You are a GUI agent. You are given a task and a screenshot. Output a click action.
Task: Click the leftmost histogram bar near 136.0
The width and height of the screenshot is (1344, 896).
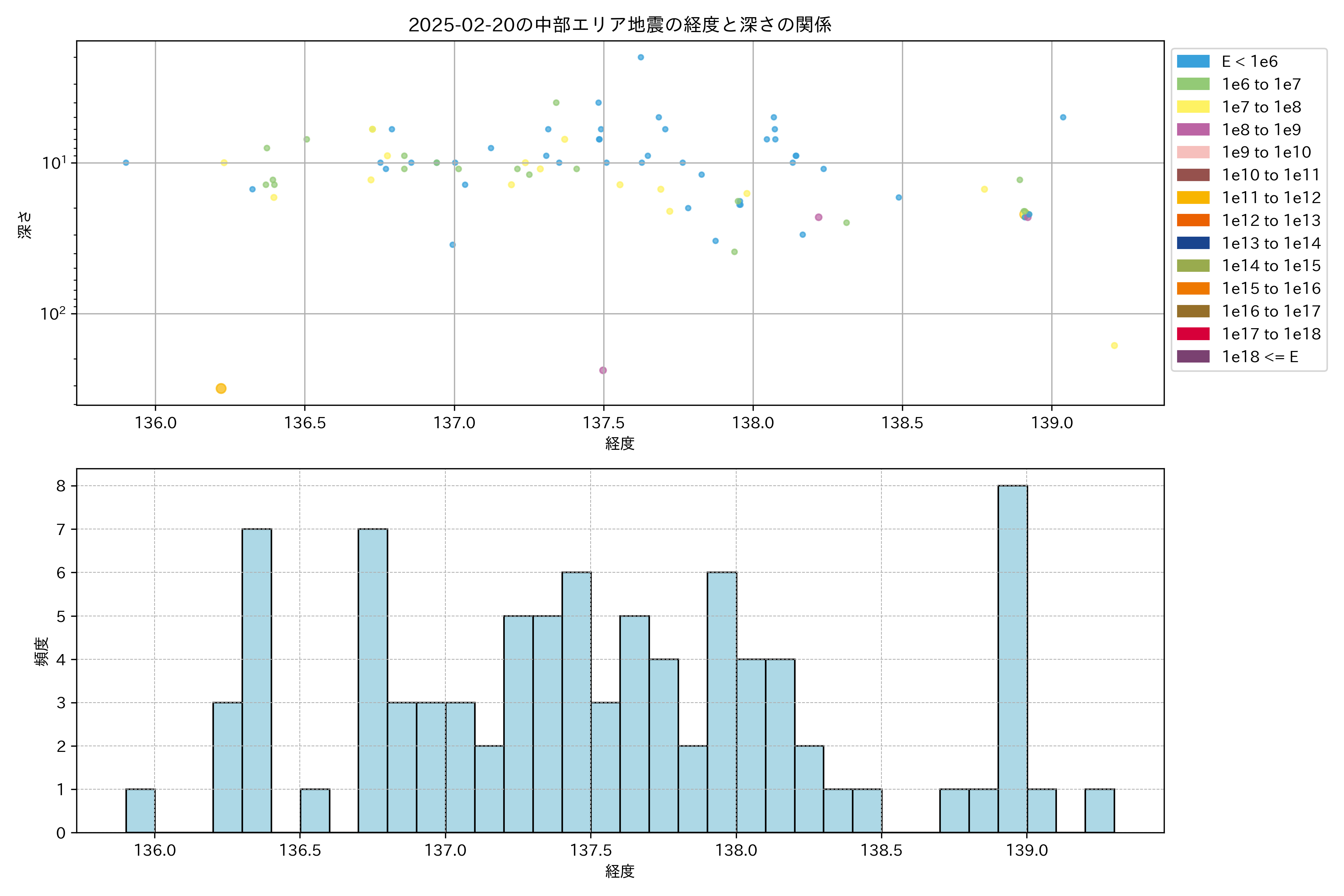click(140, 810)
